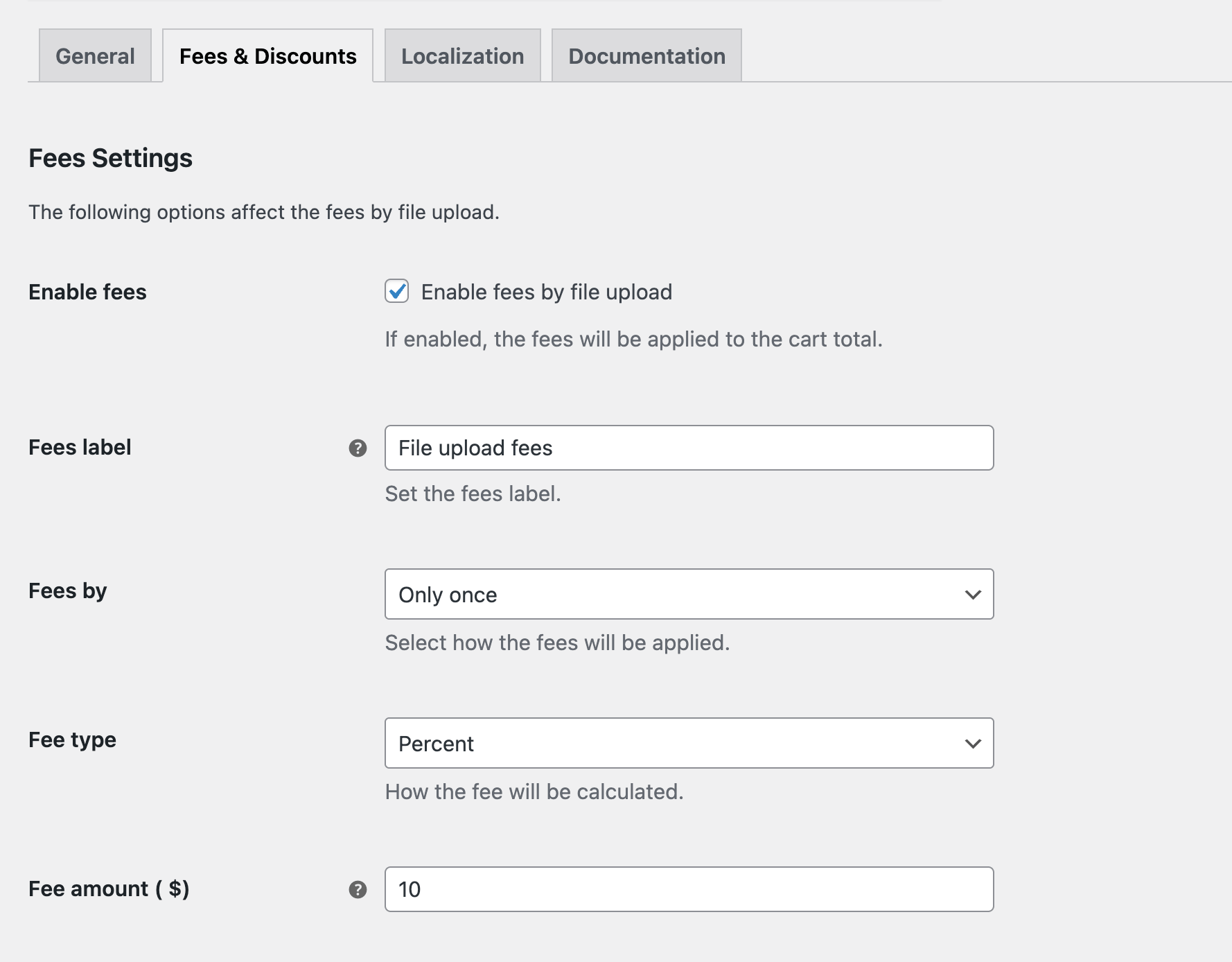This screenshot has height=962, width=1232.
Task: Click the "File upload fees" text field
Action: click(688, 448)
